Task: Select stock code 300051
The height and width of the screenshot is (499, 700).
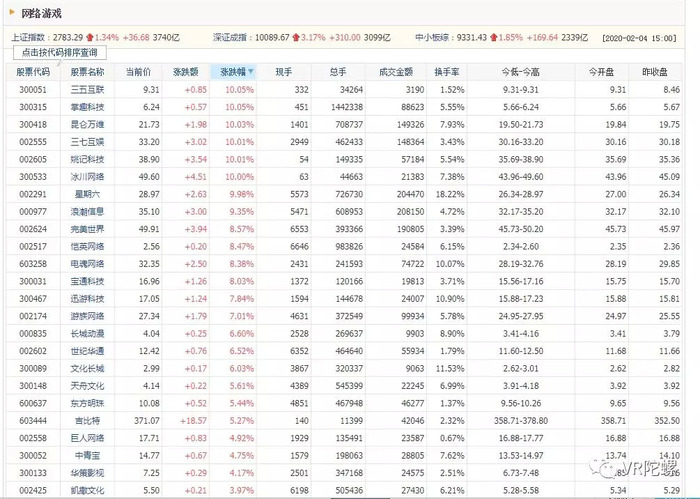Action: 33,90
